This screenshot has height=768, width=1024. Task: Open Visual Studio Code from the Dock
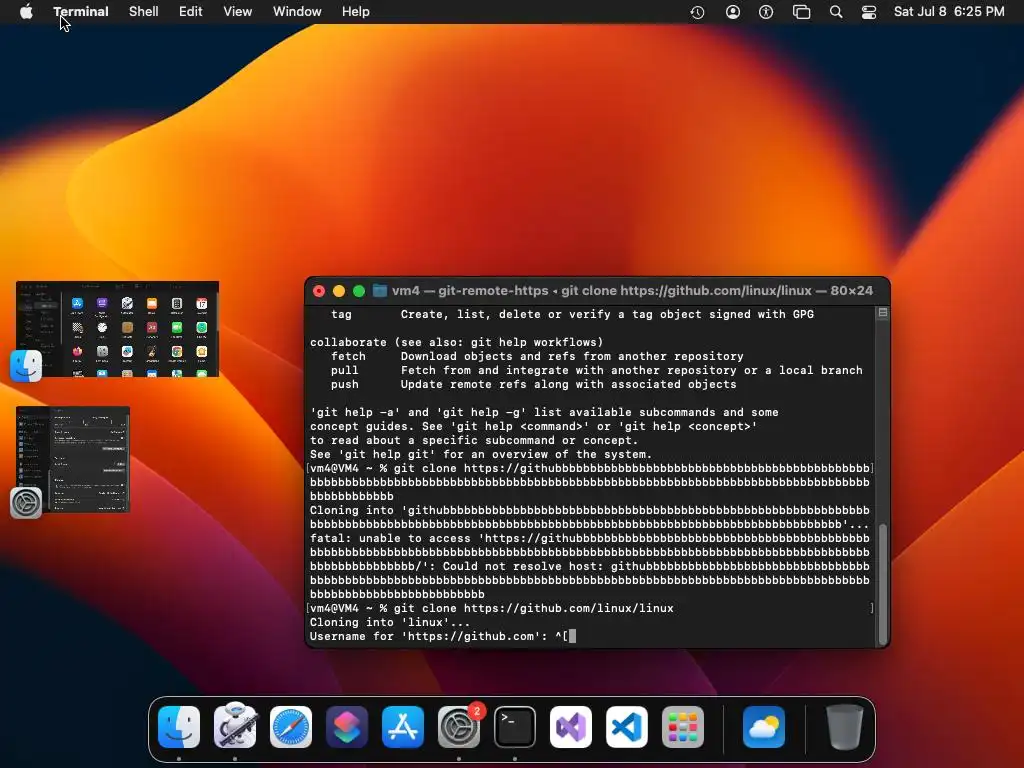click(627, 727)
